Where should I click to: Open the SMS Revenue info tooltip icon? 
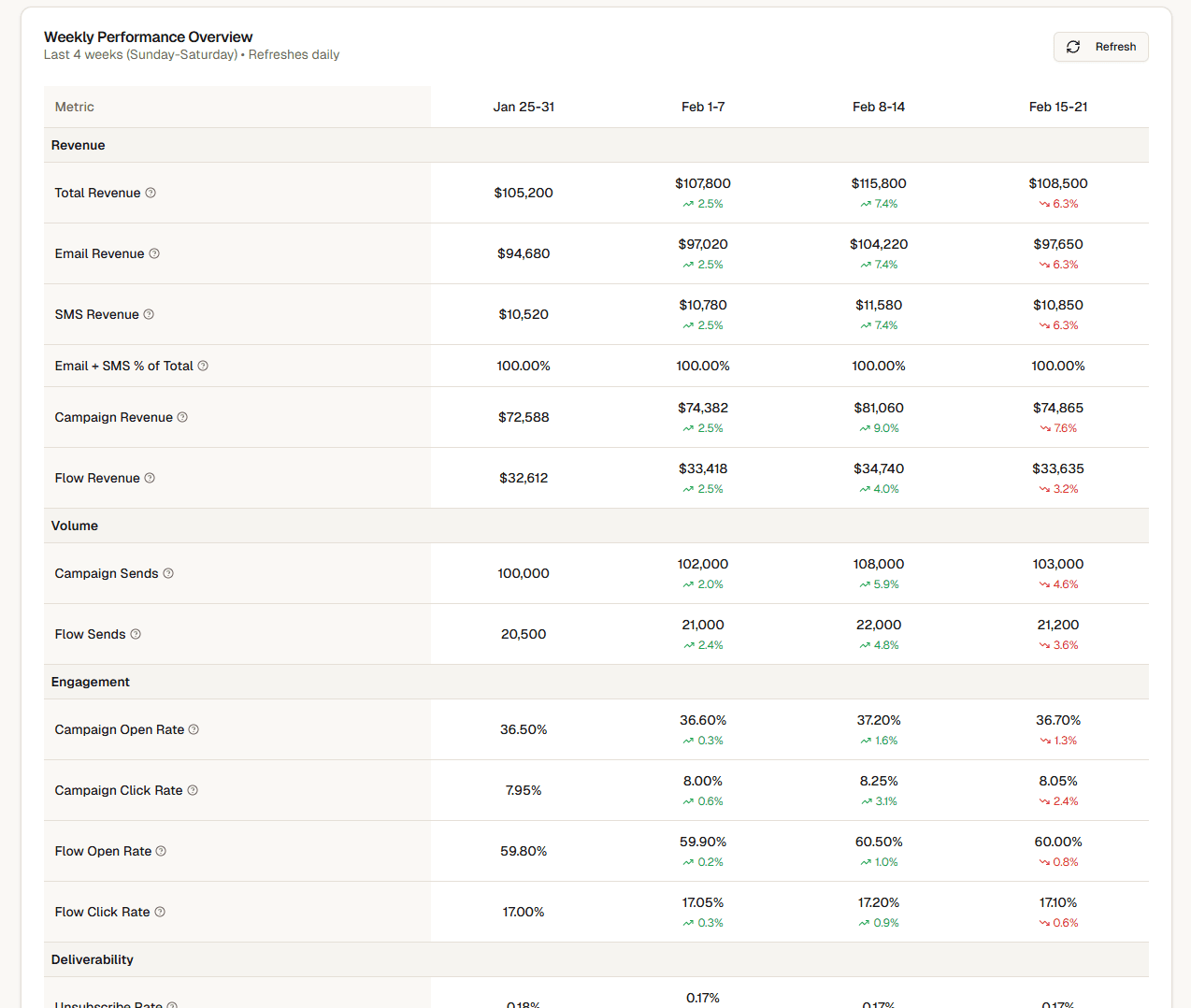pyautogui.click(x=149, y=314)
